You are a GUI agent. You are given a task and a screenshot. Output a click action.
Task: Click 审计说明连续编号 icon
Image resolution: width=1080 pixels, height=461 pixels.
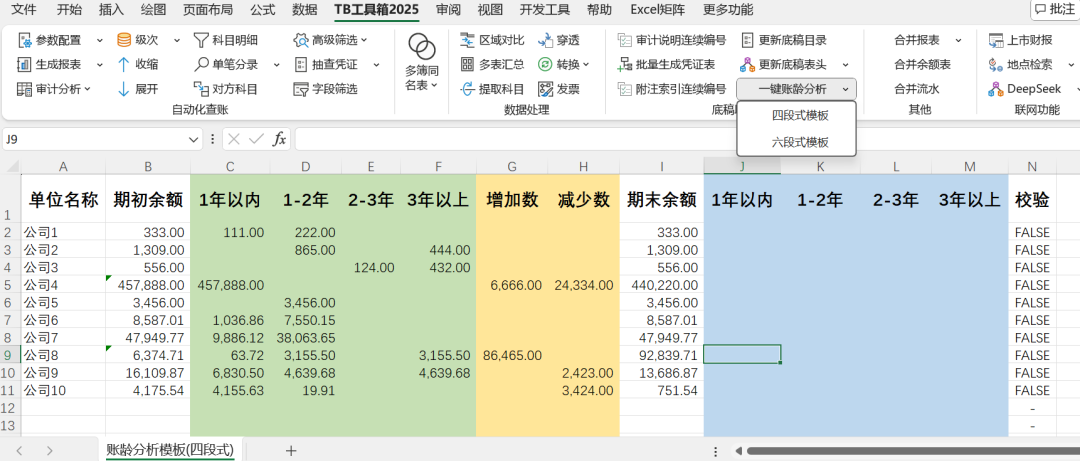click(x=625, y=41)
